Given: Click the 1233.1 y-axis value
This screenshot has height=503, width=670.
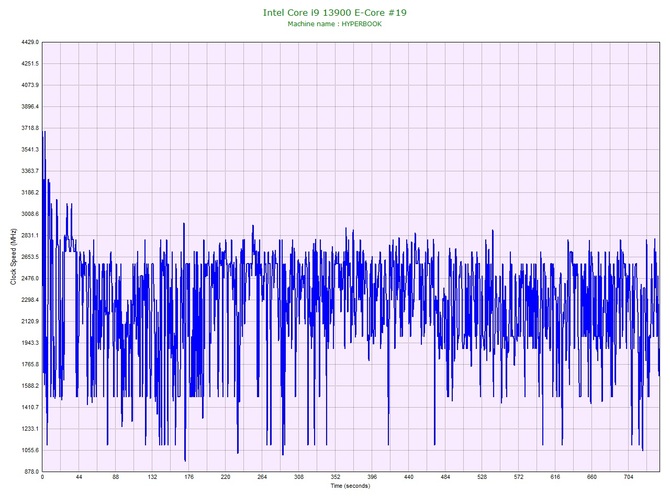Looking at the screenshot, I should pos(30,429).
